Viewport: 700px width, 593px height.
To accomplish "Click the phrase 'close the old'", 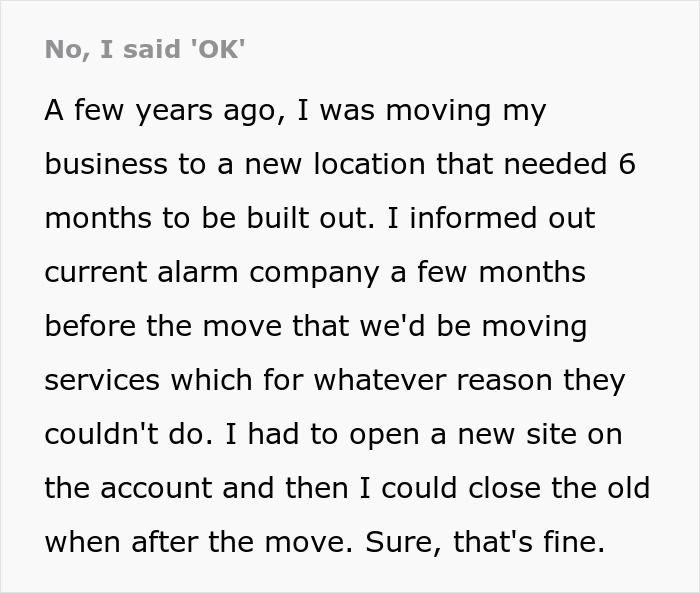I will [559, 488].
